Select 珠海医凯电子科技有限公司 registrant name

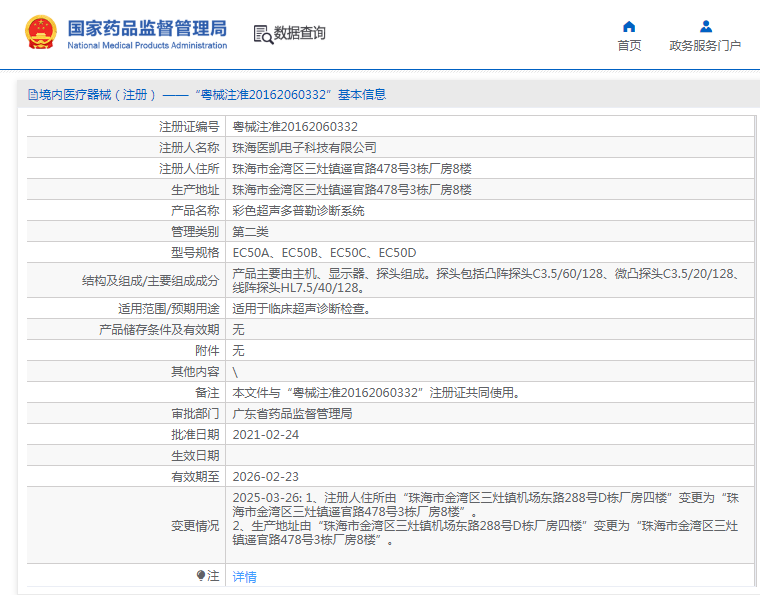304,148
